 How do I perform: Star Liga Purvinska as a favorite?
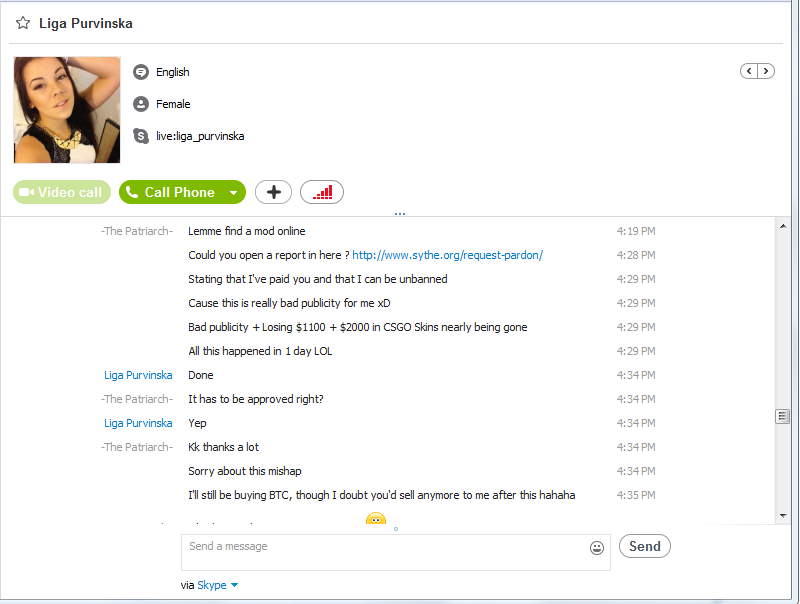pos(23,23)
